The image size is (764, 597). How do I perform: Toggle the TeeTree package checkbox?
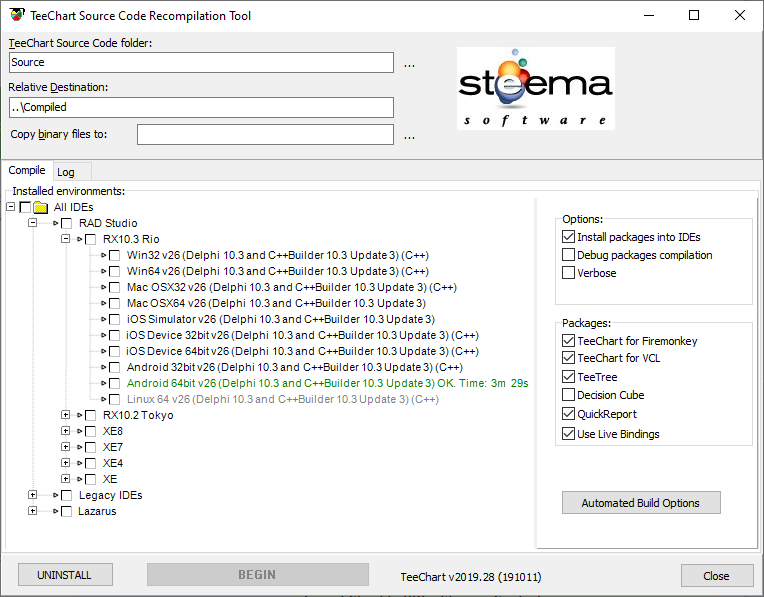click(x=568, y=377)
